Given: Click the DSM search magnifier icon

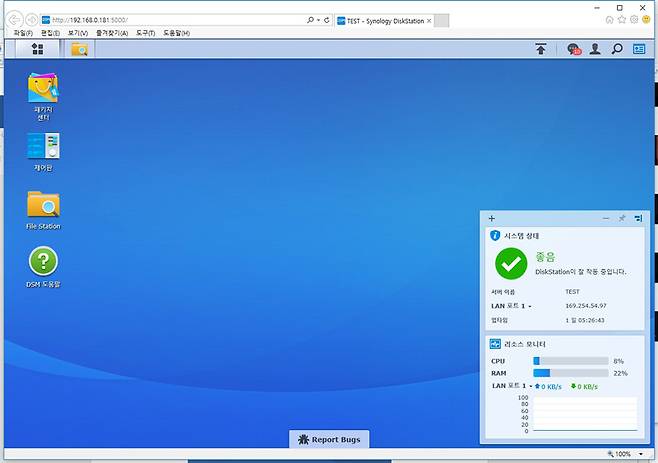Looking at the screenshot, I should point(617,49).
